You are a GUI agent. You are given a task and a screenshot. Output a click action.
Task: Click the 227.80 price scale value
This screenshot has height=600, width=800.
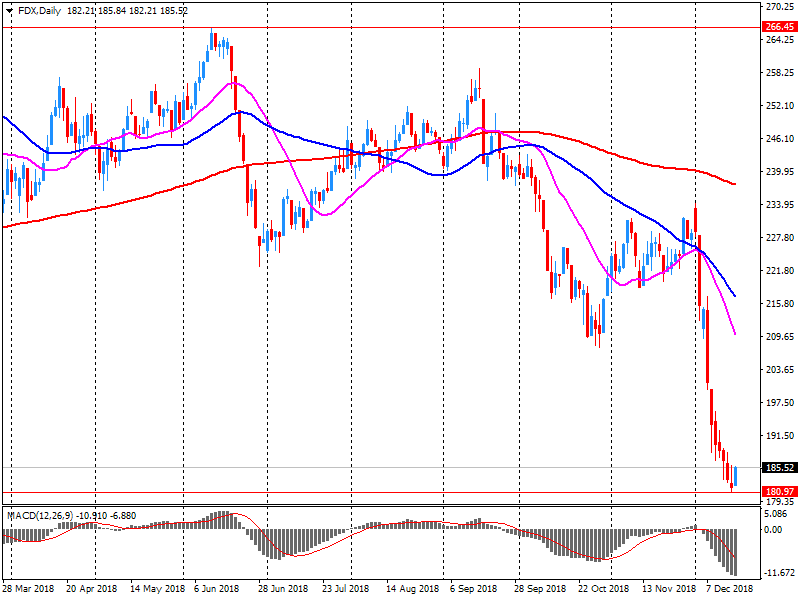point(781,238)
